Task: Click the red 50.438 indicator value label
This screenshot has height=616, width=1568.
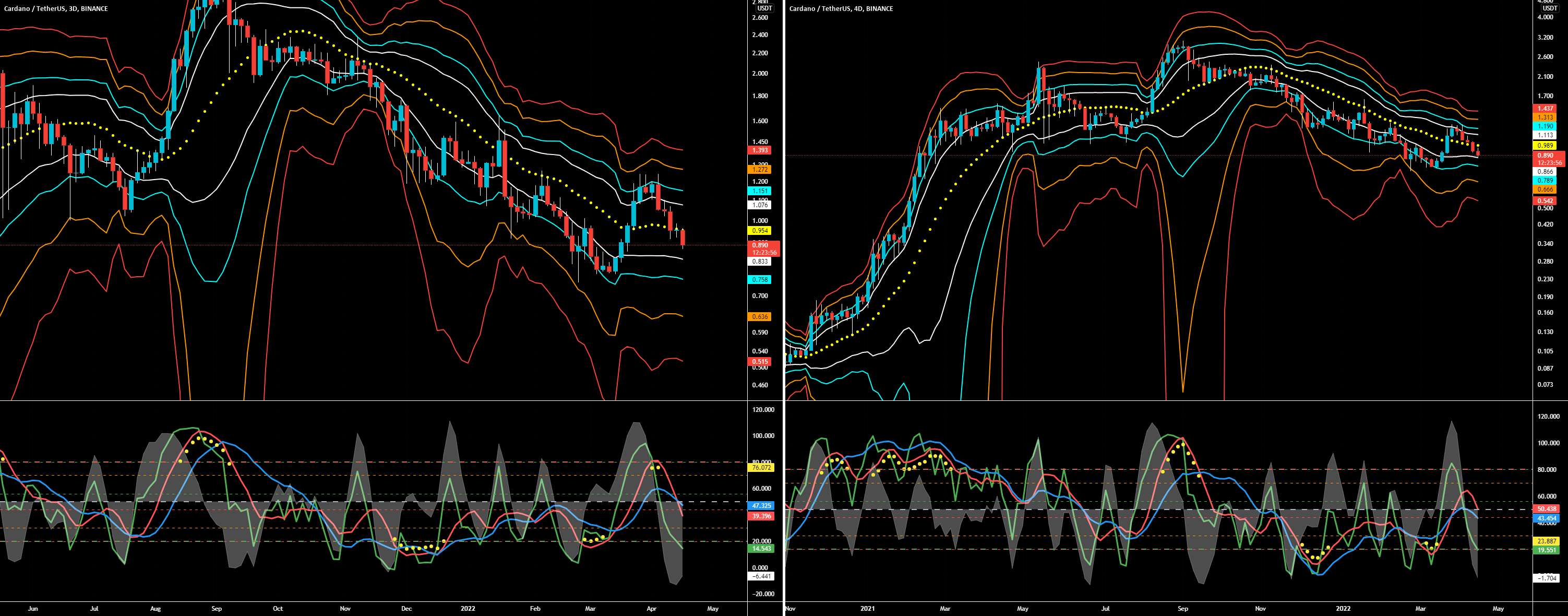Action: coord(1547,509)
